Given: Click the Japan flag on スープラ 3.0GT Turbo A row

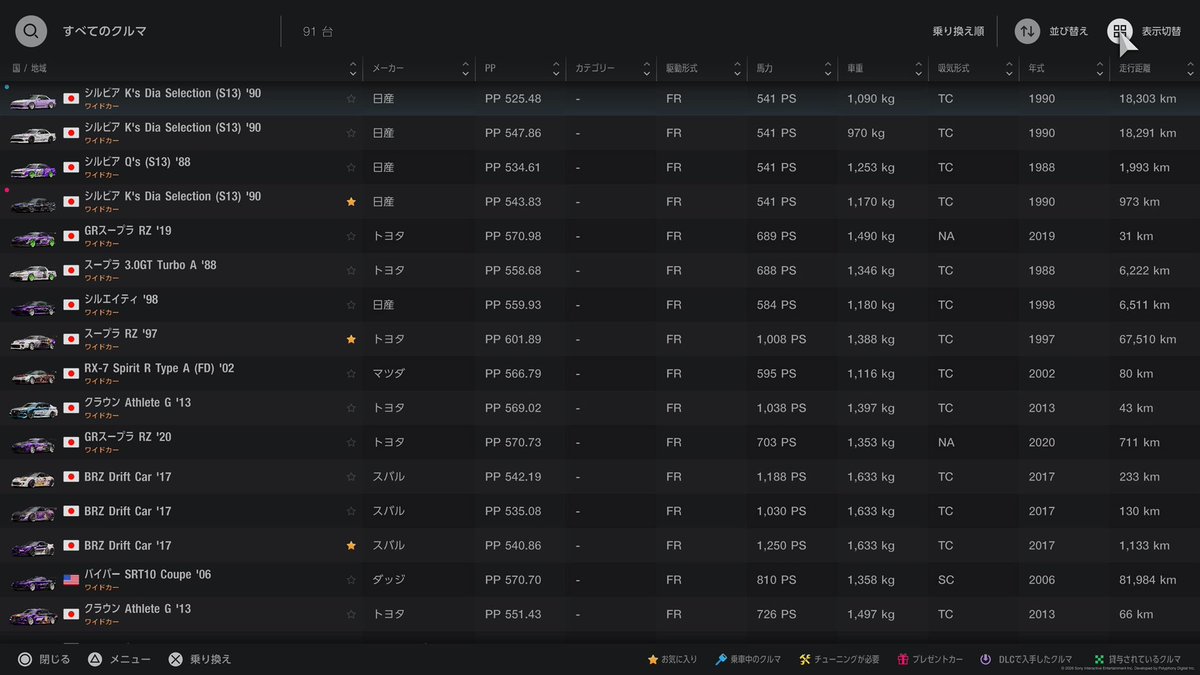Looking at the screenshot, I should tap(71, 271).
